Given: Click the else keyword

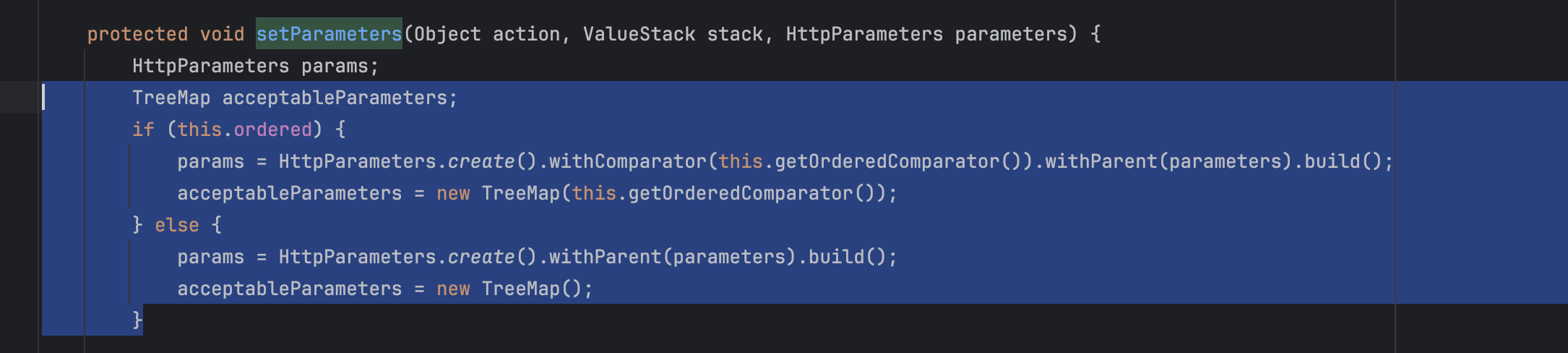Looking at the screenshot, I should [x=176, y=225].
